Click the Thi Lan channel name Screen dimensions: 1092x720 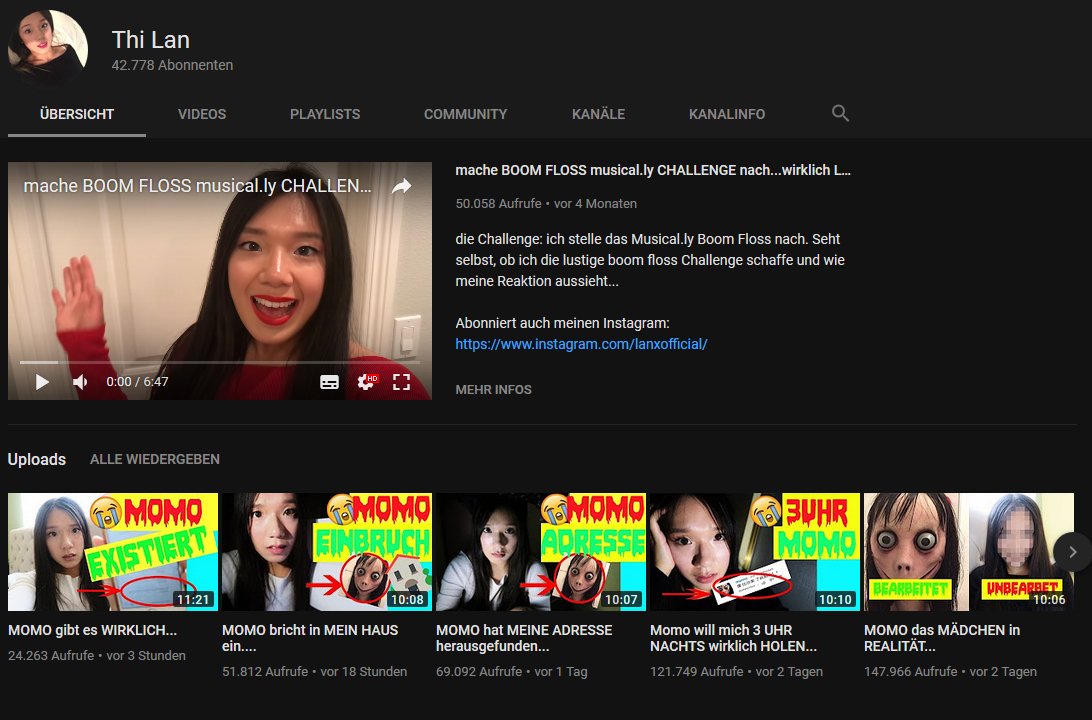coord(150,40)
